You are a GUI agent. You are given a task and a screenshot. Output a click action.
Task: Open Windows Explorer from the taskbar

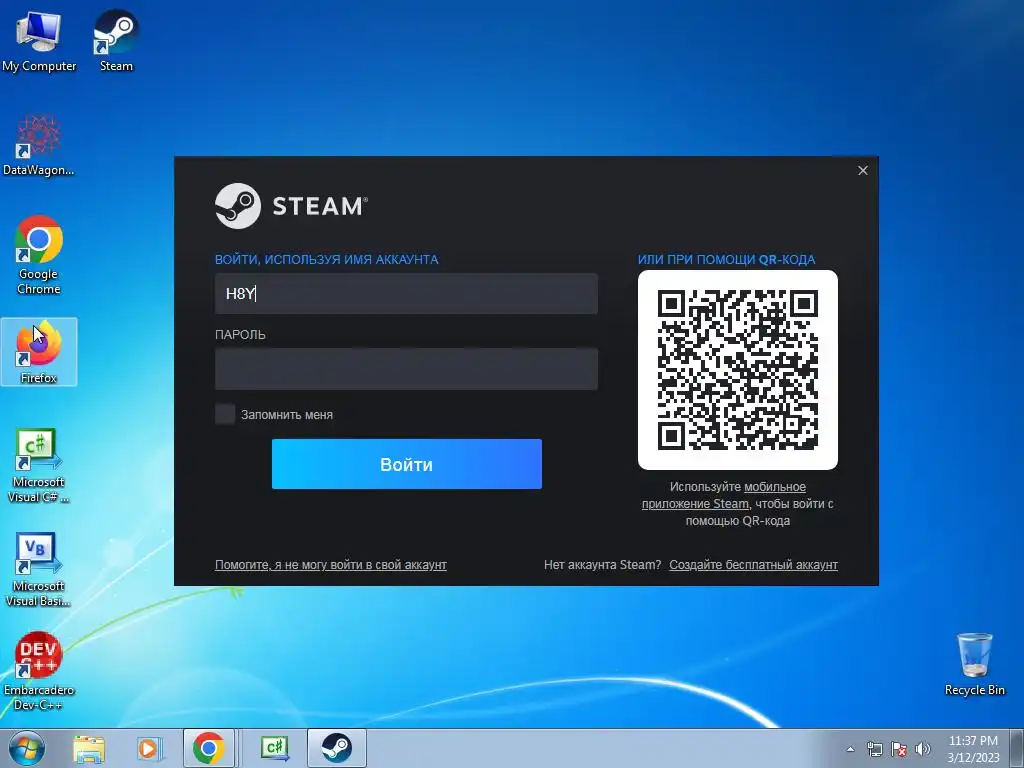tap(89, 748)
